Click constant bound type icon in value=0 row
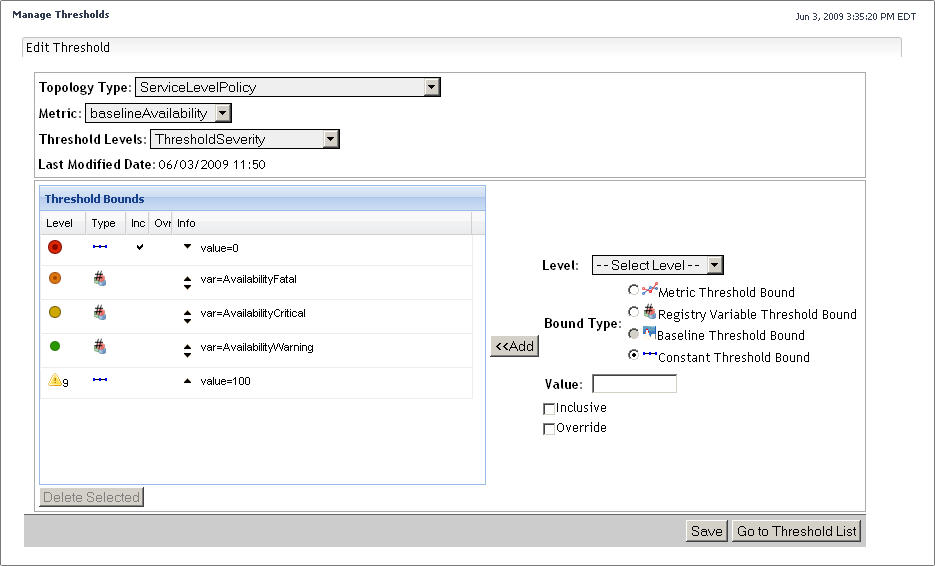Viewport: 935px width, 566px height. (x=100, y=247)
